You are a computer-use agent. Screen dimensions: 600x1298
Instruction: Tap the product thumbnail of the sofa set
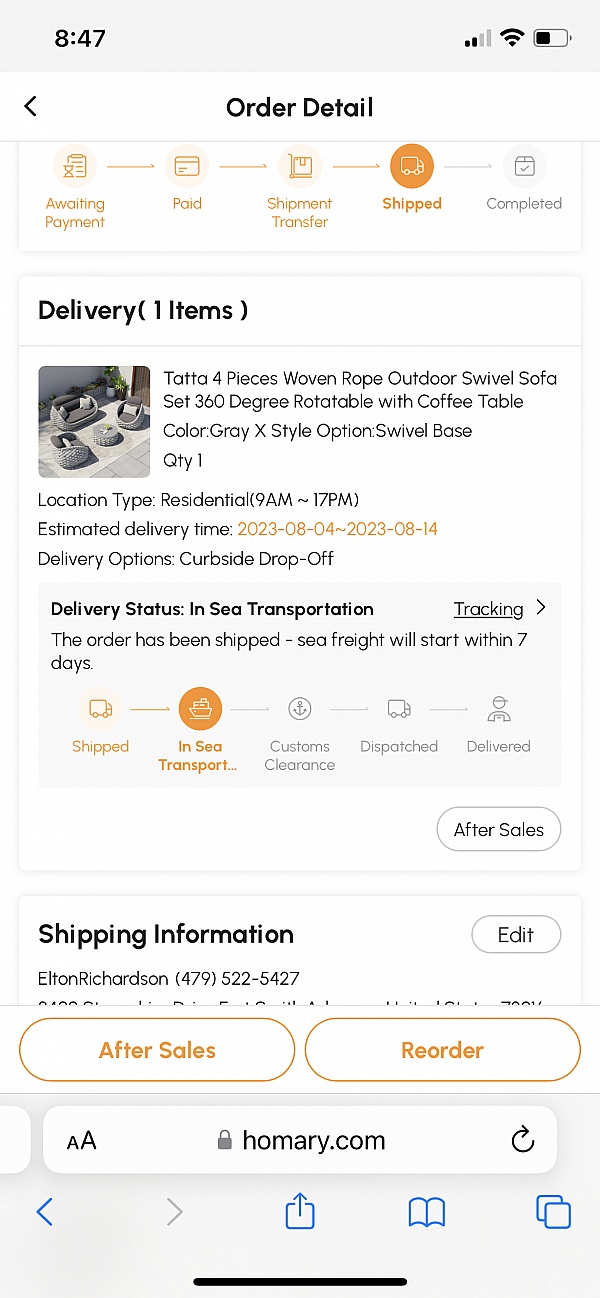(94, 421)
